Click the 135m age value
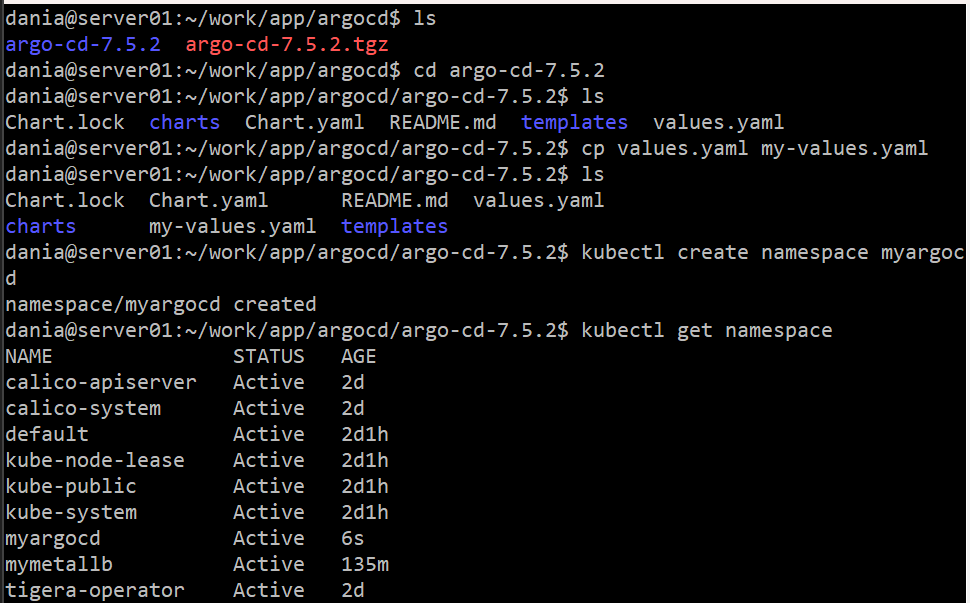970x603 pixels. click(365, 564)
